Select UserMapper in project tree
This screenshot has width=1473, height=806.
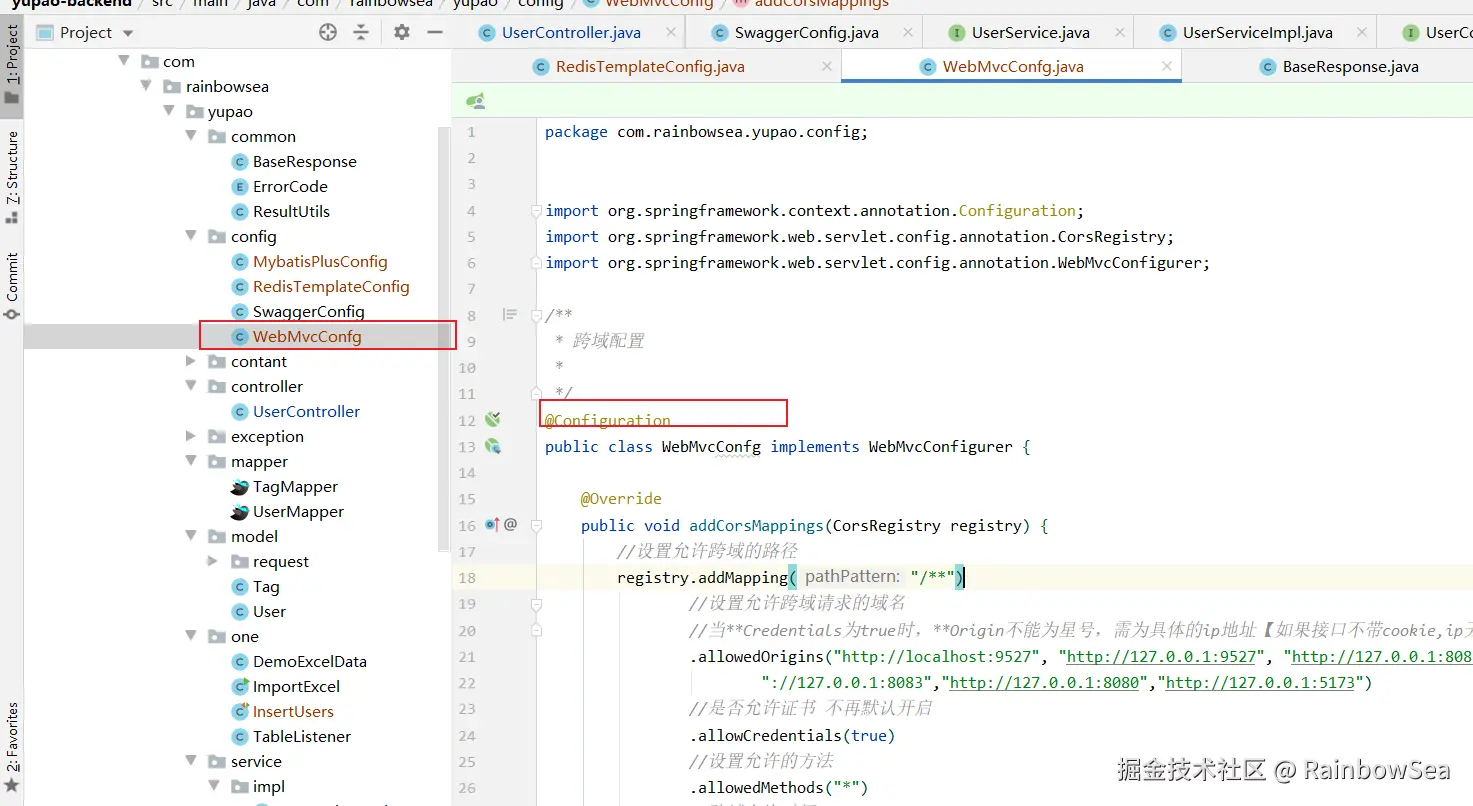[298, 511]
